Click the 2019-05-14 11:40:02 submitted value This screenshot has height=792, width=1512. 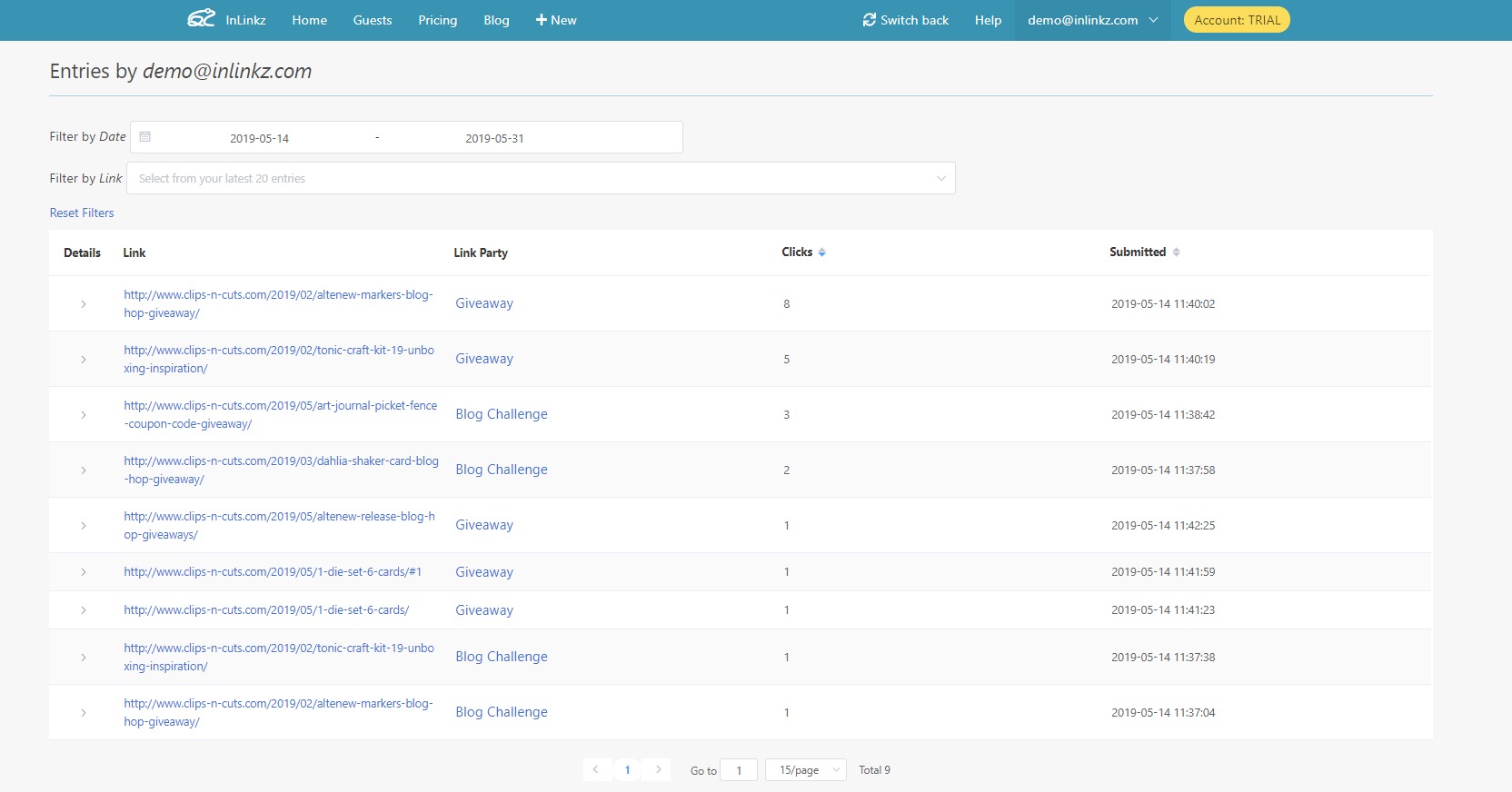coord(1163,304)
